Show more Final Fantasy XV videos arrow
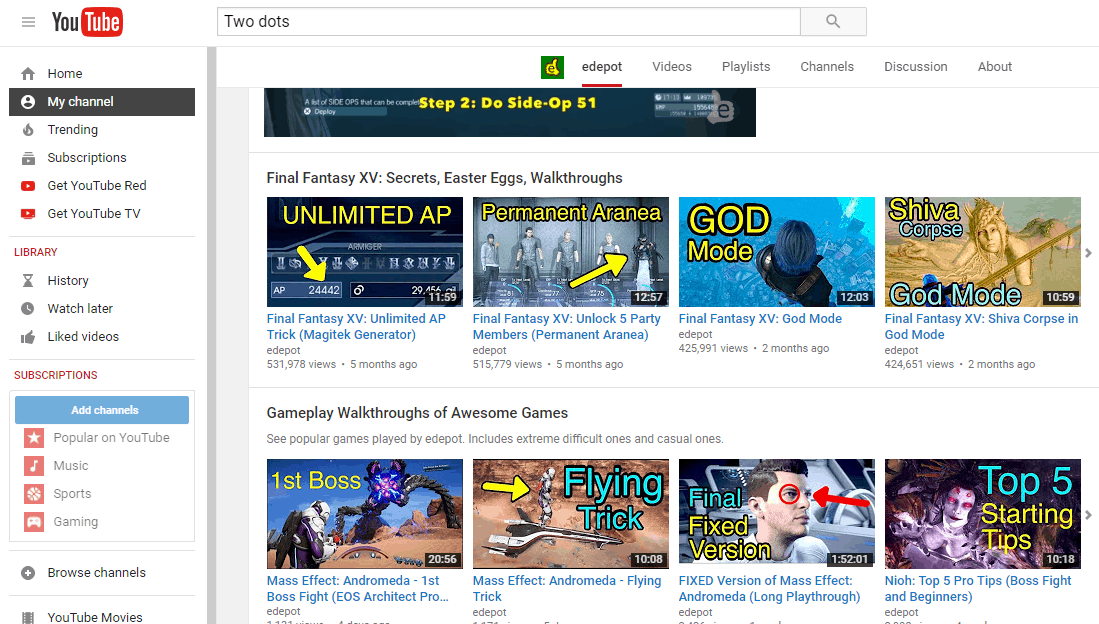Viewport: 1099px width, 624px height. (1088, 253)
